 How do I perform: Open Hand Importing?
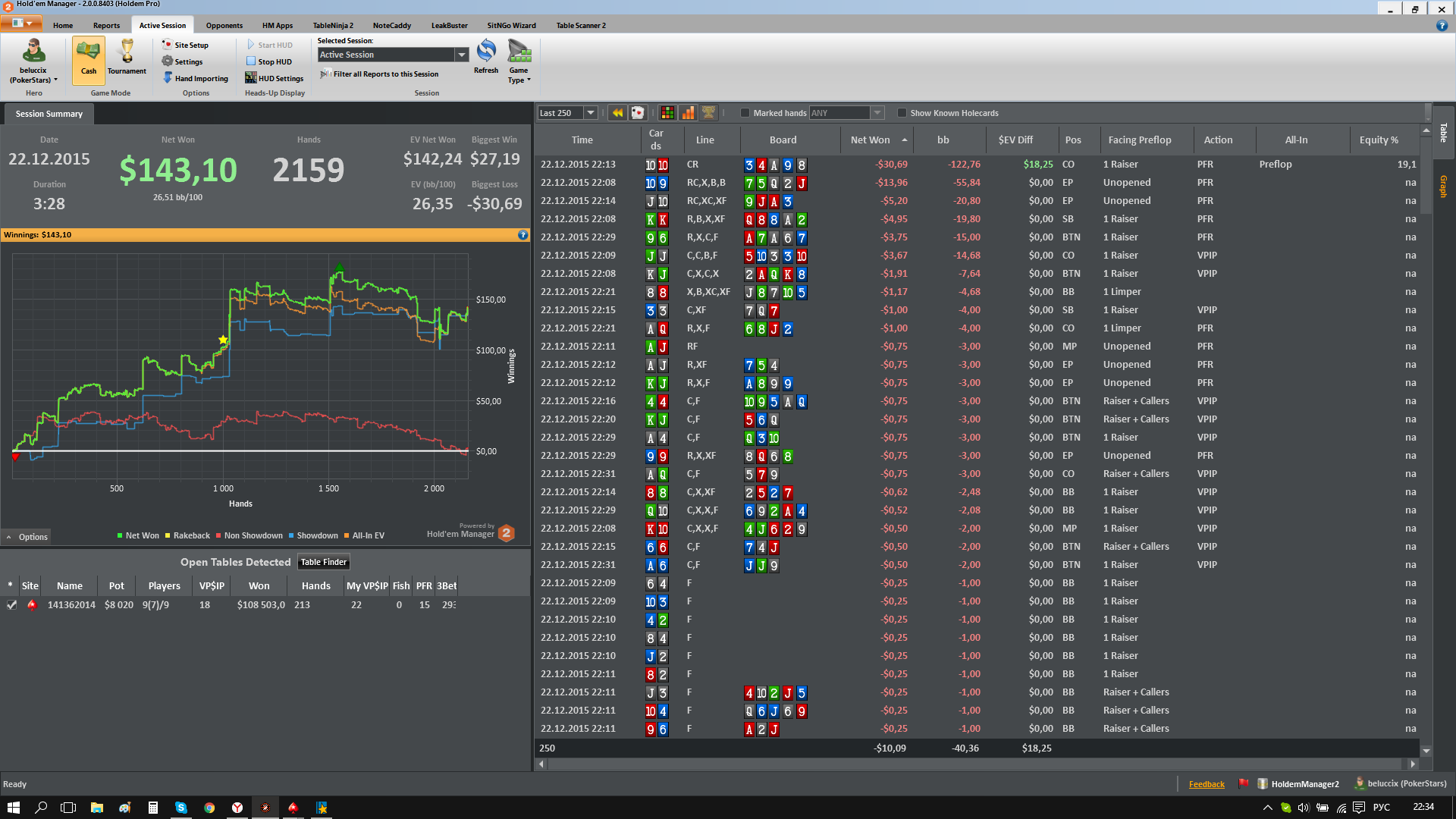point(195,78)
